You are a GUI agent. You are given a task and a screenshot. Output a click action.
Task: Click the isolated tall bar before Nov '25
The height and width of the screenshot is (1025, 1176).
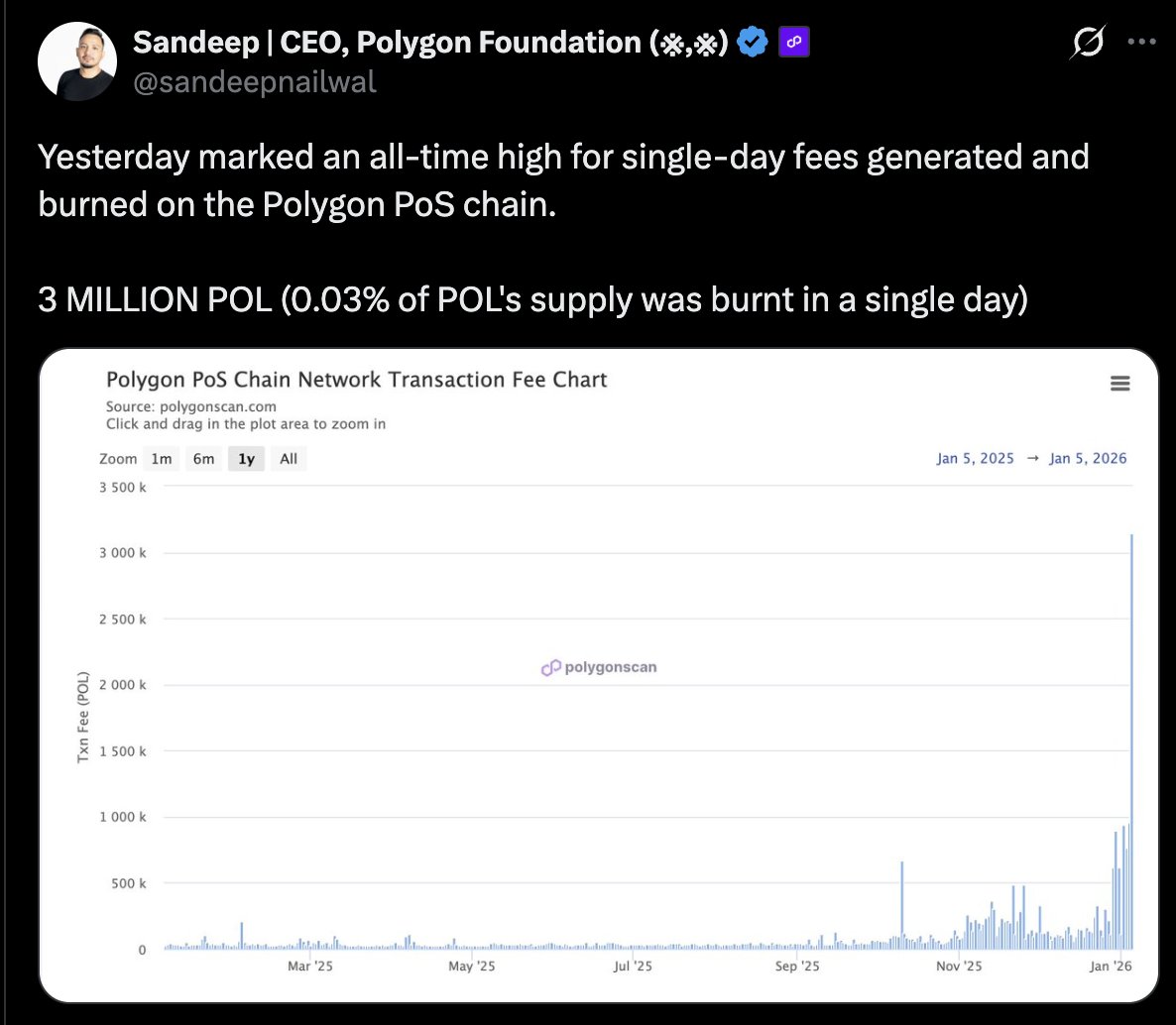point(901,902)
